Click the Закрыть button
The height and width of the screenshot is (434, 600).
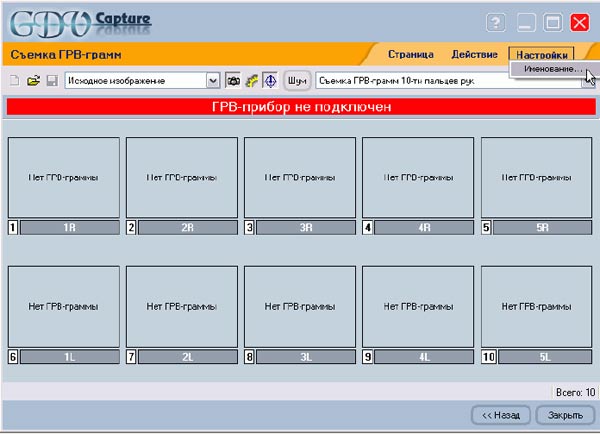(x=566, y=414)
